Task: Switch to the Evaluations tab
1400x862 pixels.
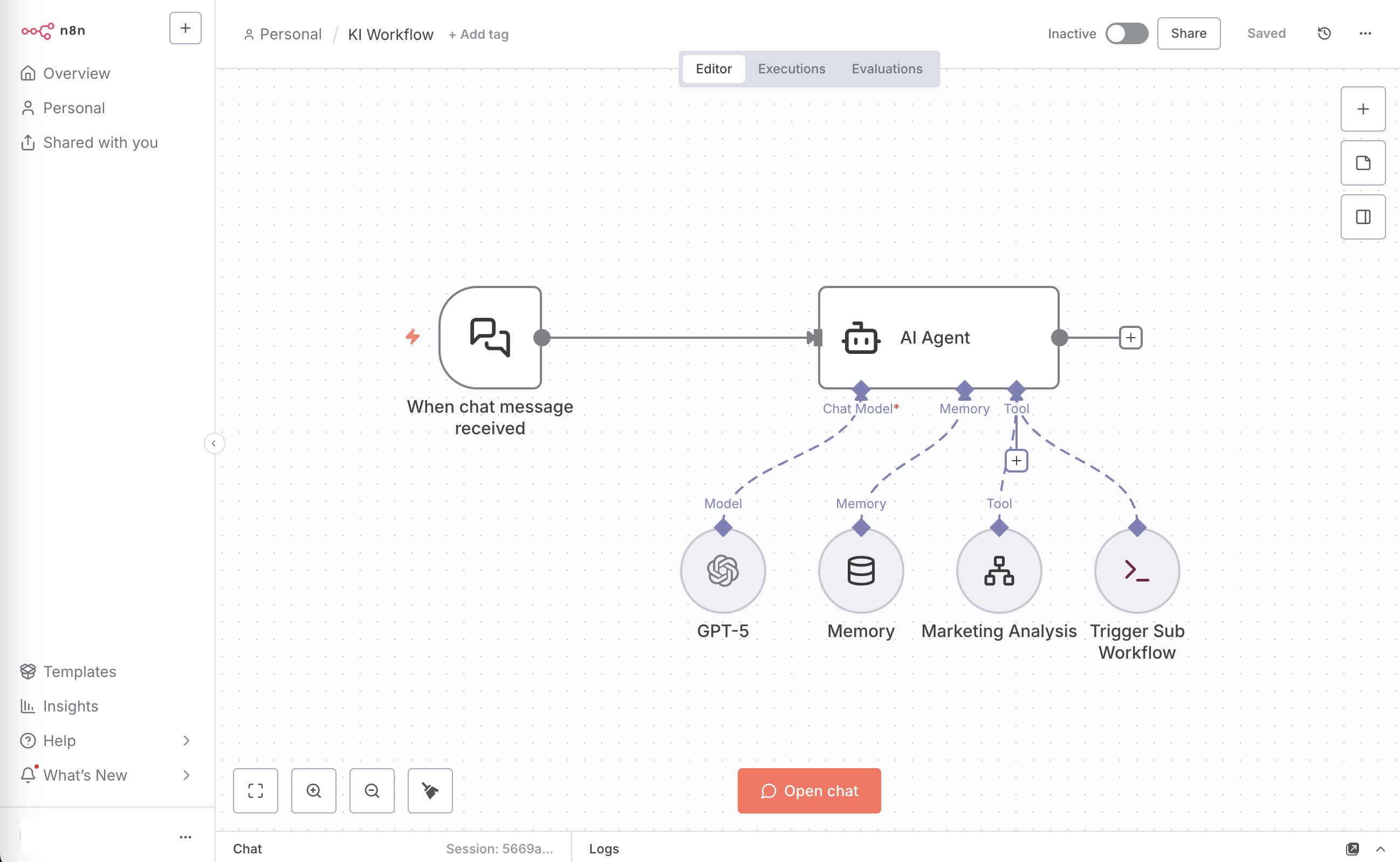Action: point(887,69)
